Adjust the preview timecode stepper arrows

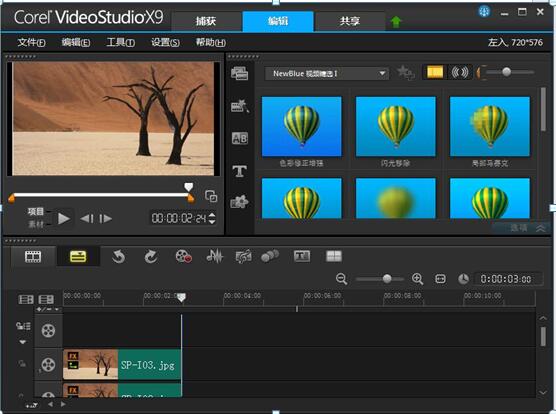(x=212, y=218)
